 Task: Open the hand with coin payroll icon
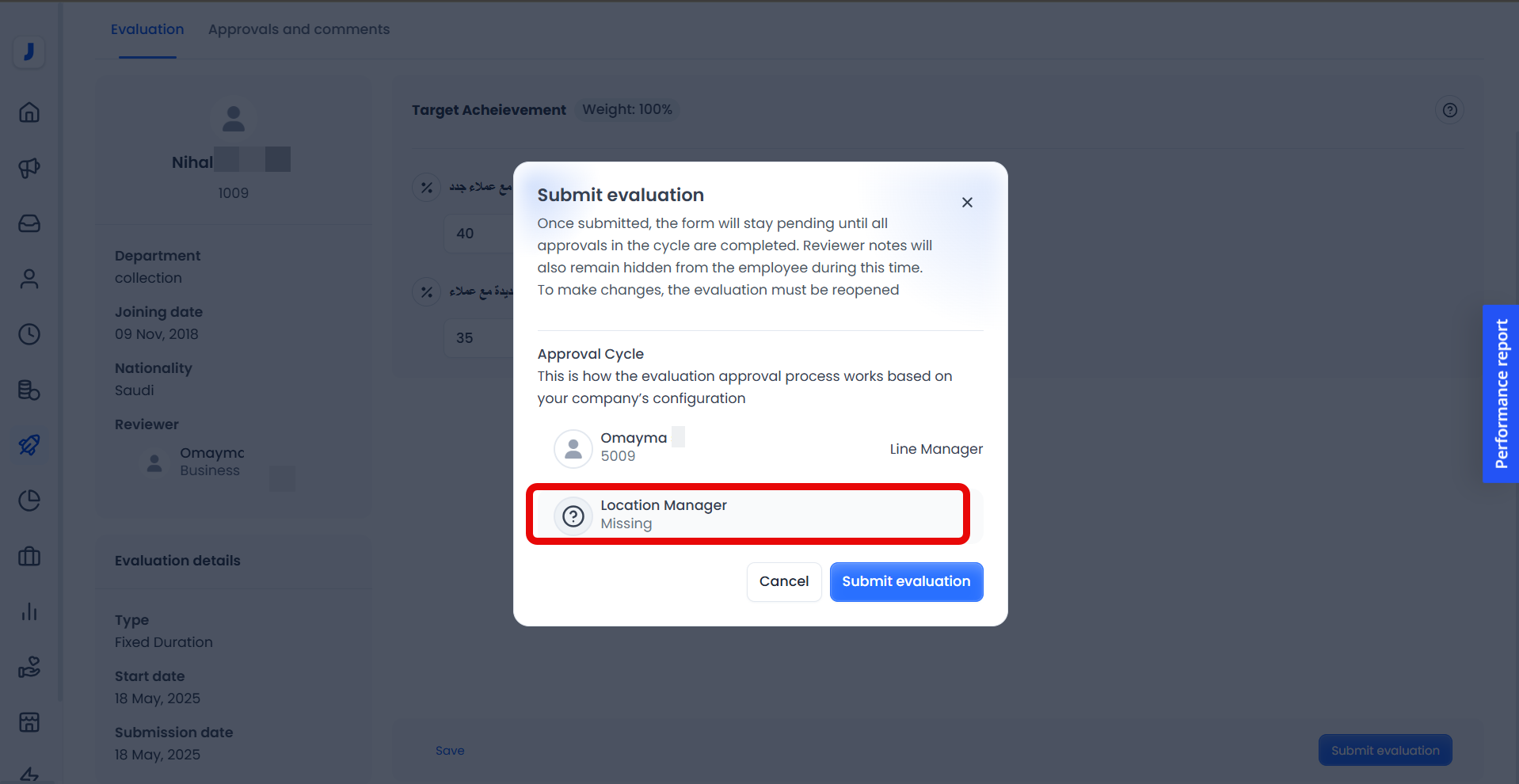29,667
